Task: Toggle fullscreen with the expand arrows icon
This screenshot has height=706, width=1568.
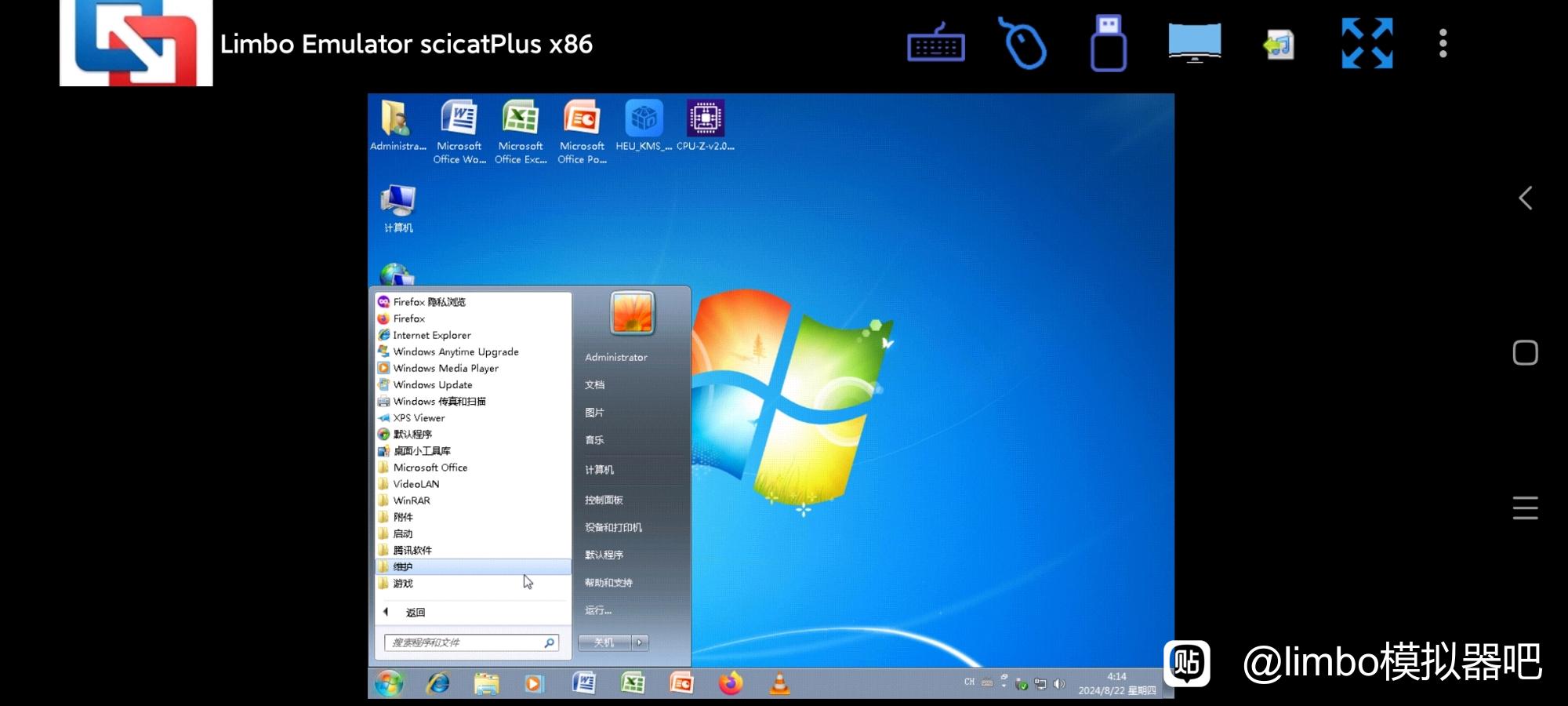Action: pyautogui.click(x=1367, y=44)
